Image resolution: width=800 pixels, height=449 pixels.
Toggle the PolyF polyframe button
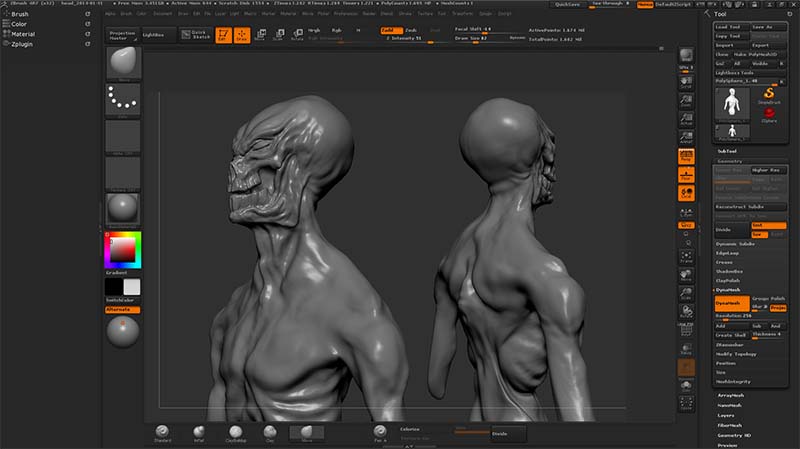686,330
